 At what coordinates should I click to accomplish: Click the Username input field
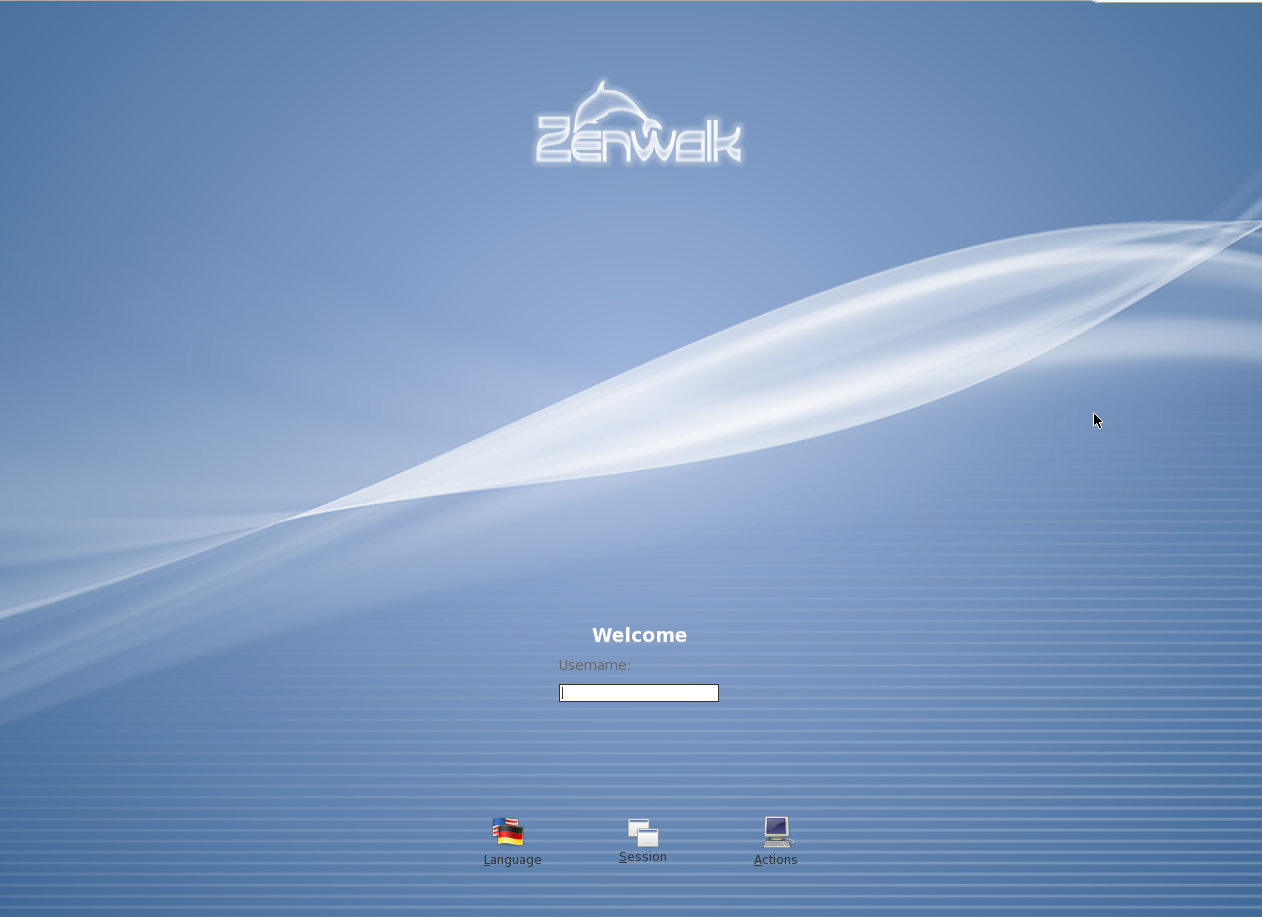pyautogui.click(x=638, y=693)
